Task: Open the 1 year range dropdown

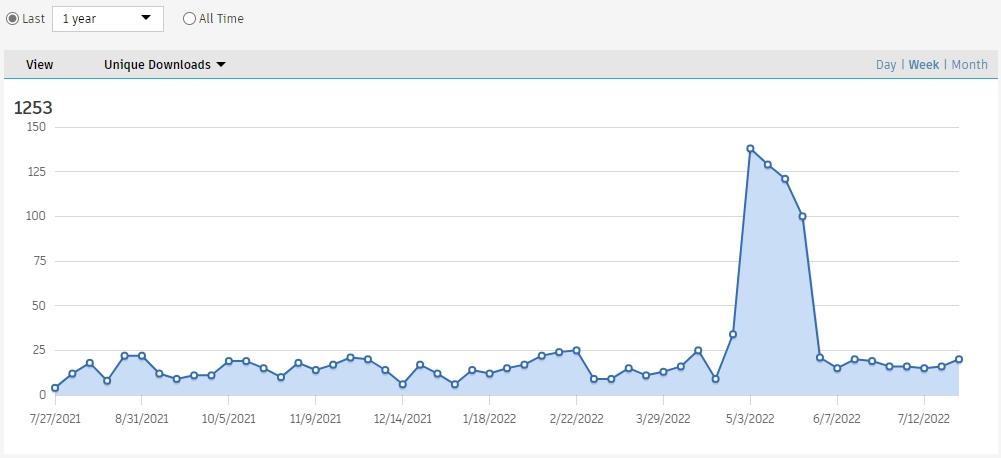Action: [x=108, y=19]
